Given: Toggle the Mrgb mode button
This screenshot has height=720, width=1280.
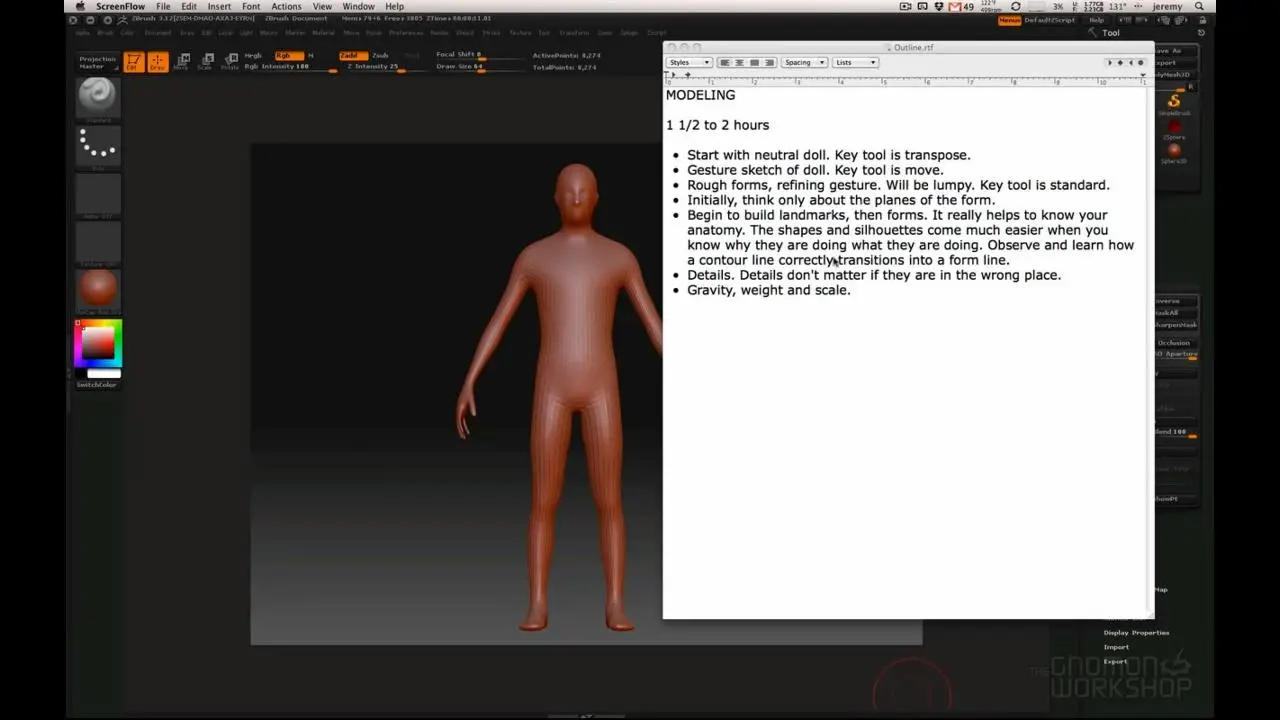Looking at the screenshot, I should (254, 56).
